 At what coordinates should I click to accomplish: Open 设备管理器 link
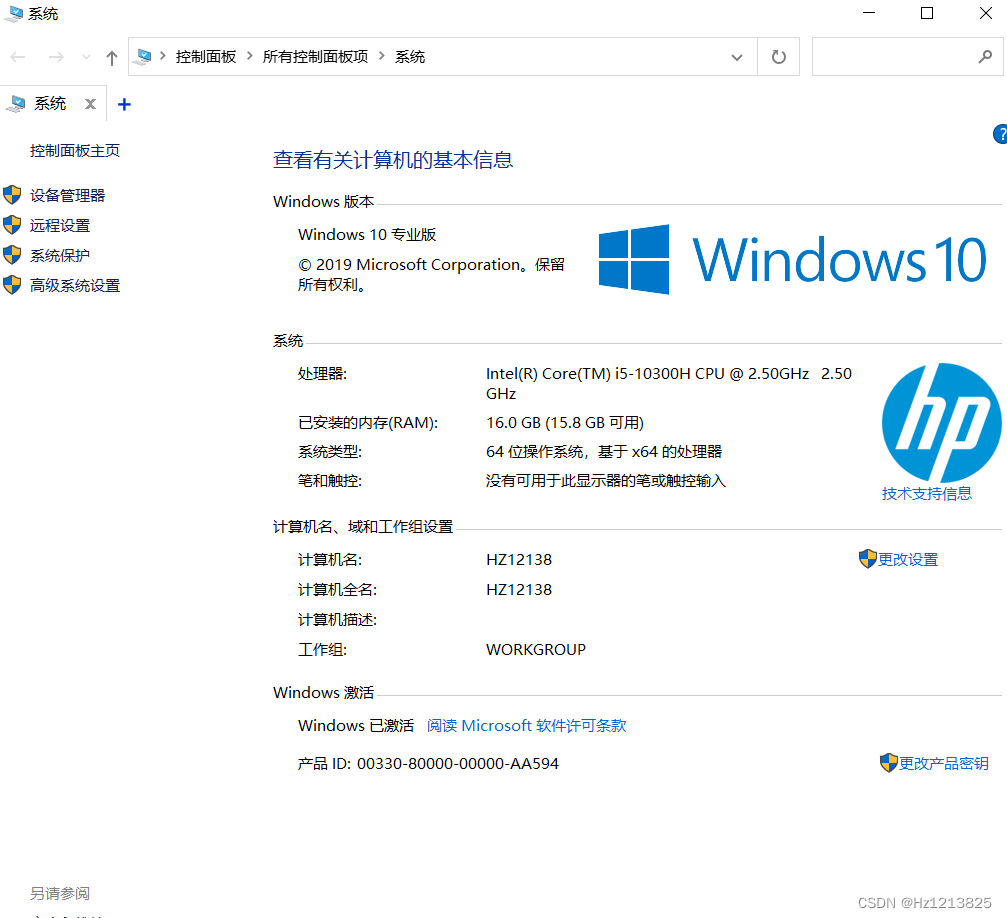(x=67, y=195)
